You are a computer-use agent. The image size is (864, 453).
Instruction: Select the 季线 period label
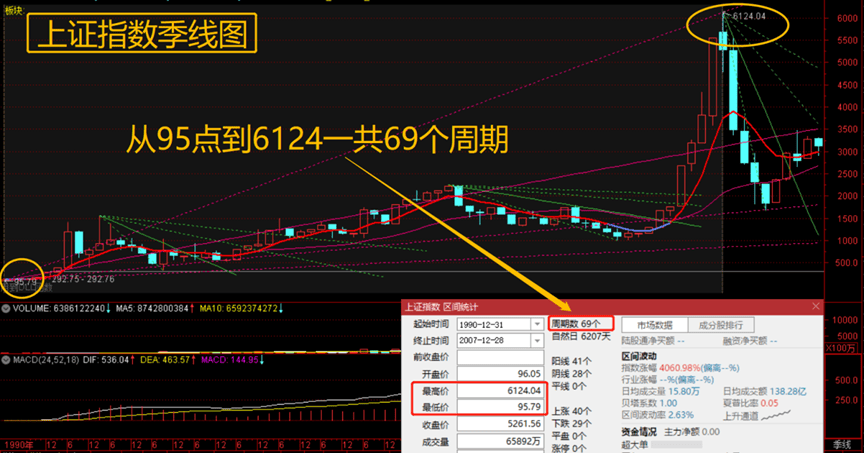(842, 445)
